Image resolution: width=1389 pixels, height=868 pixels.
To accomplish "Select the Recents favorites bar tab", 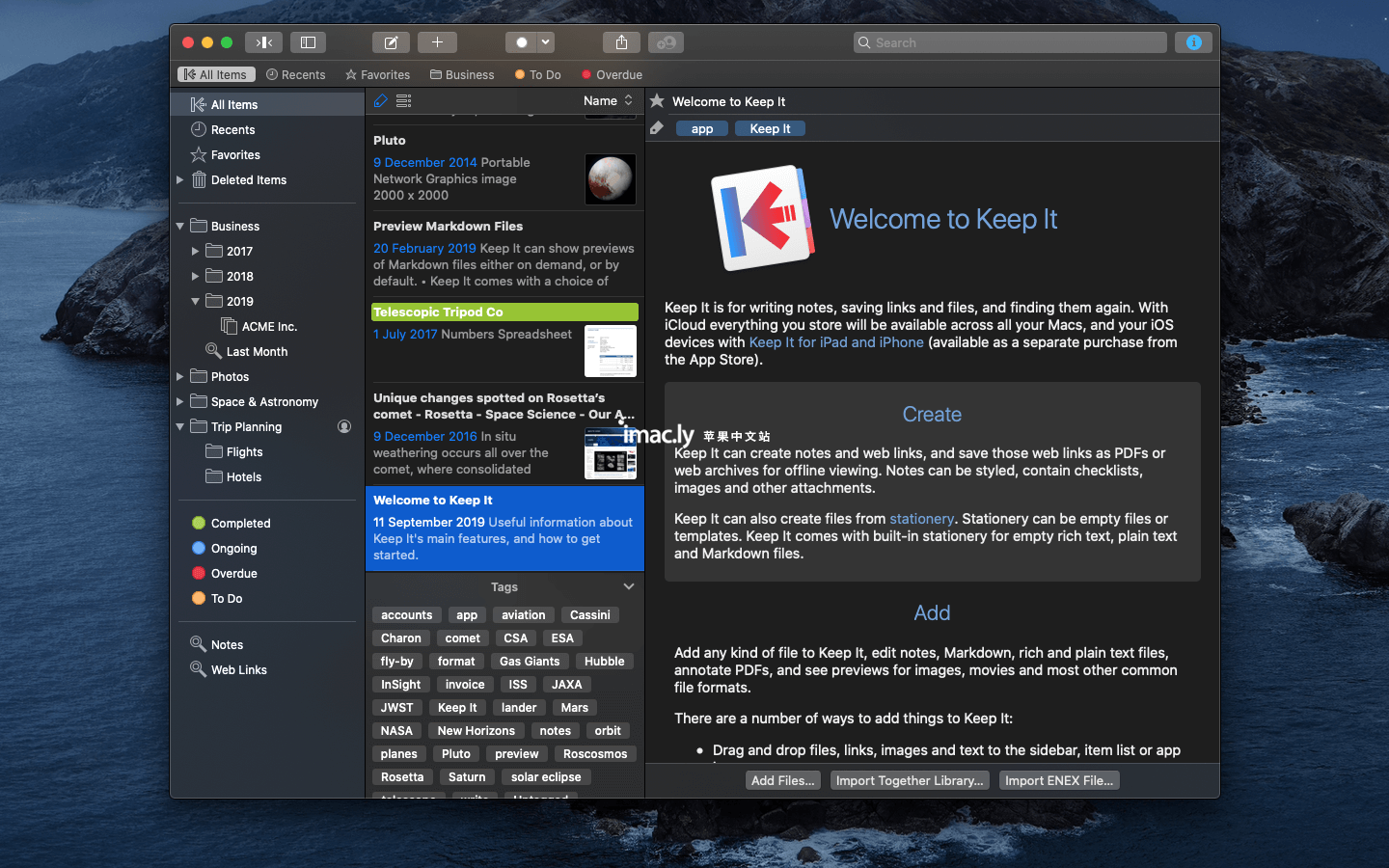I will point(296,74).
